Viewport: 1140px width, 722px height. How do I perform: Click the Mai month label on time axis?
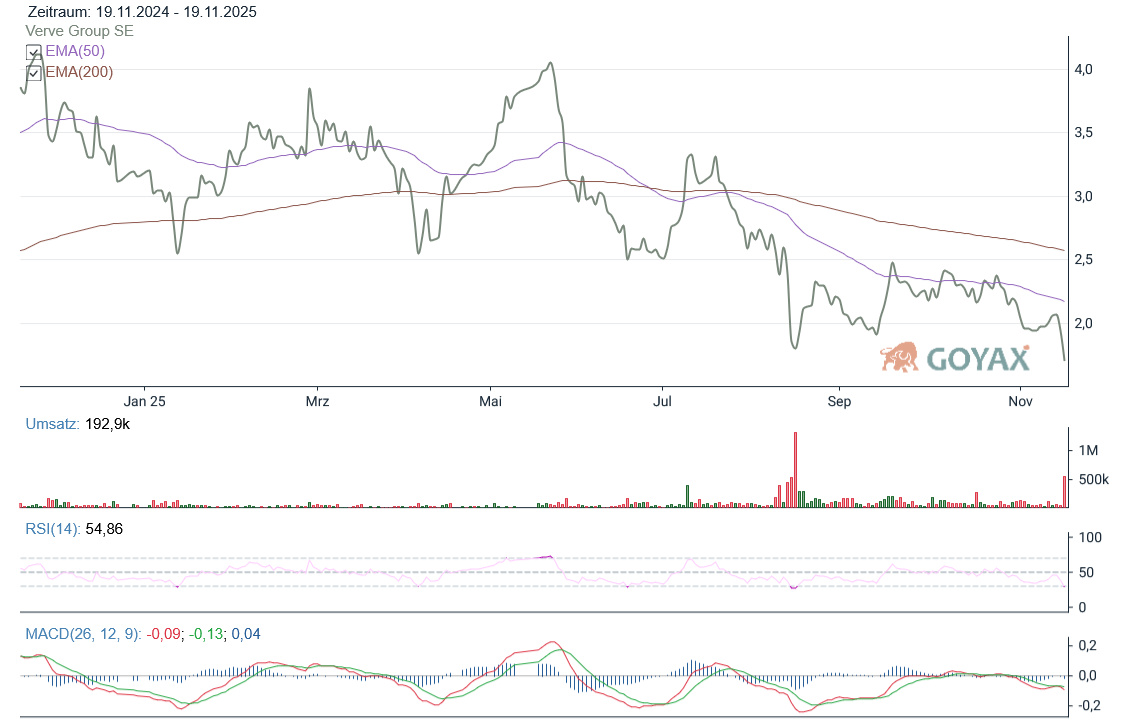(x=490, y=401)
